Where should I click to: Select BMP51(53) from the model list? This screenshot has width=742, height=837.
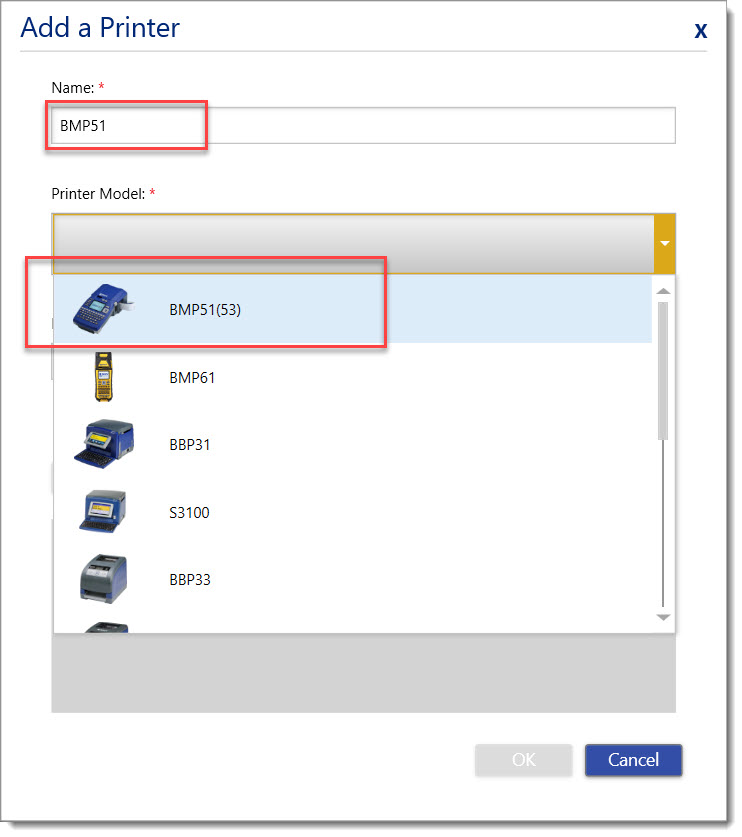tap(205, 310)
